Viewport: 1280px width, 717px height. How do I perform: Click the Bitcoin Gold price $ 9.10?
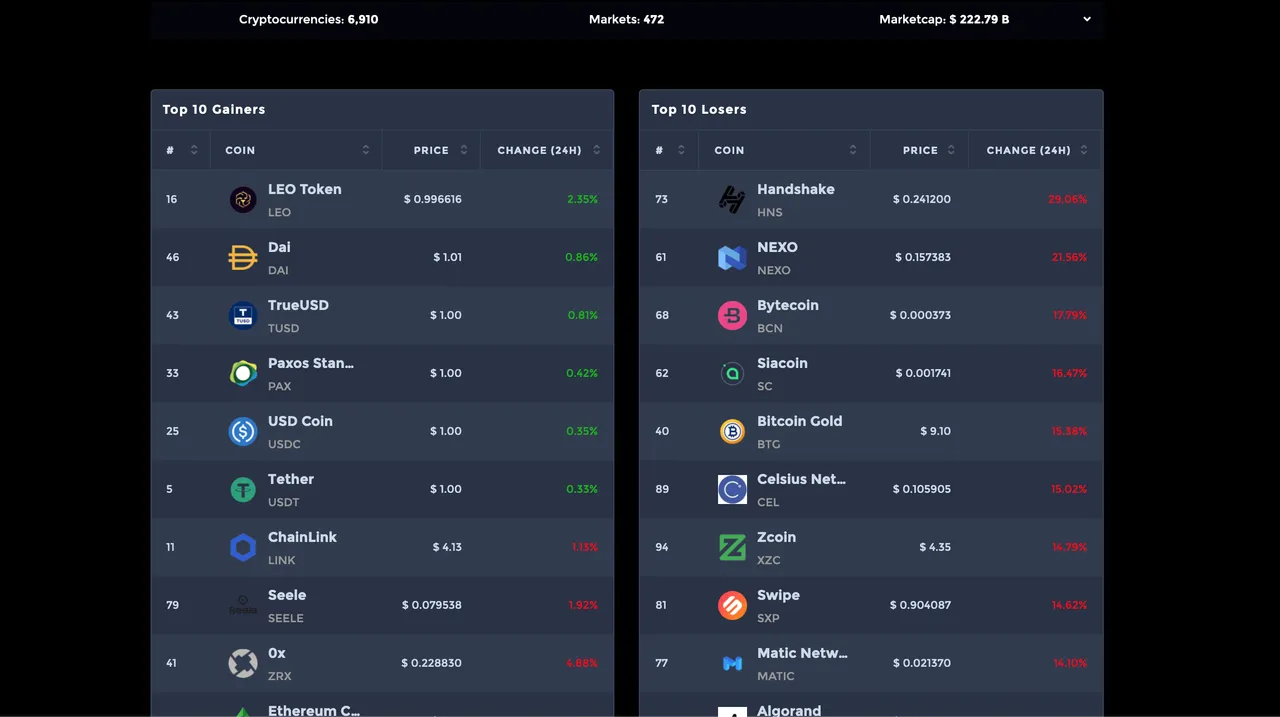[x=936, y=431]
